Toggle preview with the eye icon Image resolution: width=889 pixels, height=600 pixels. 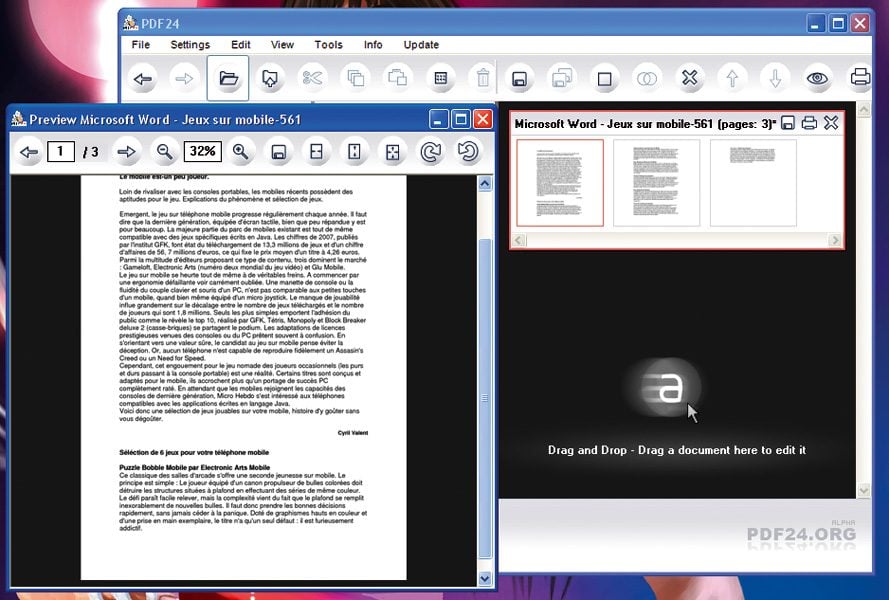pos(818,78)
